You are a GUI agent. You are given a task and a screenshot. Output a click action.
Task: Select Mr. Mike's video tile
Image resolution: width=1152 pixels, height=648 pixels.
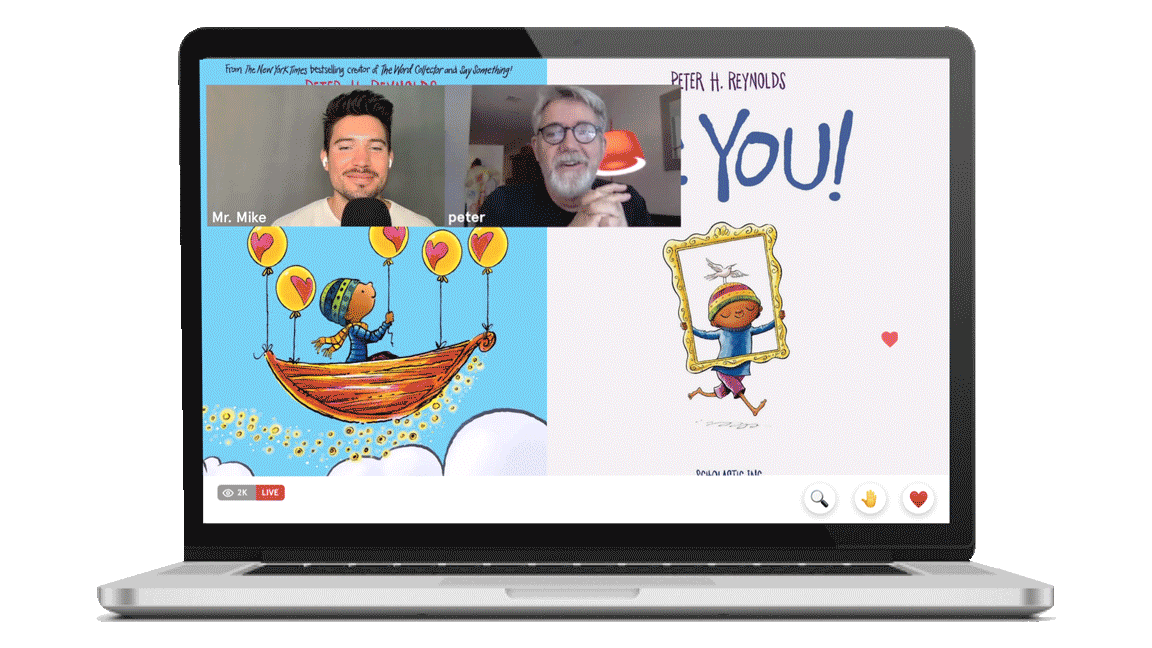[325, 156]
